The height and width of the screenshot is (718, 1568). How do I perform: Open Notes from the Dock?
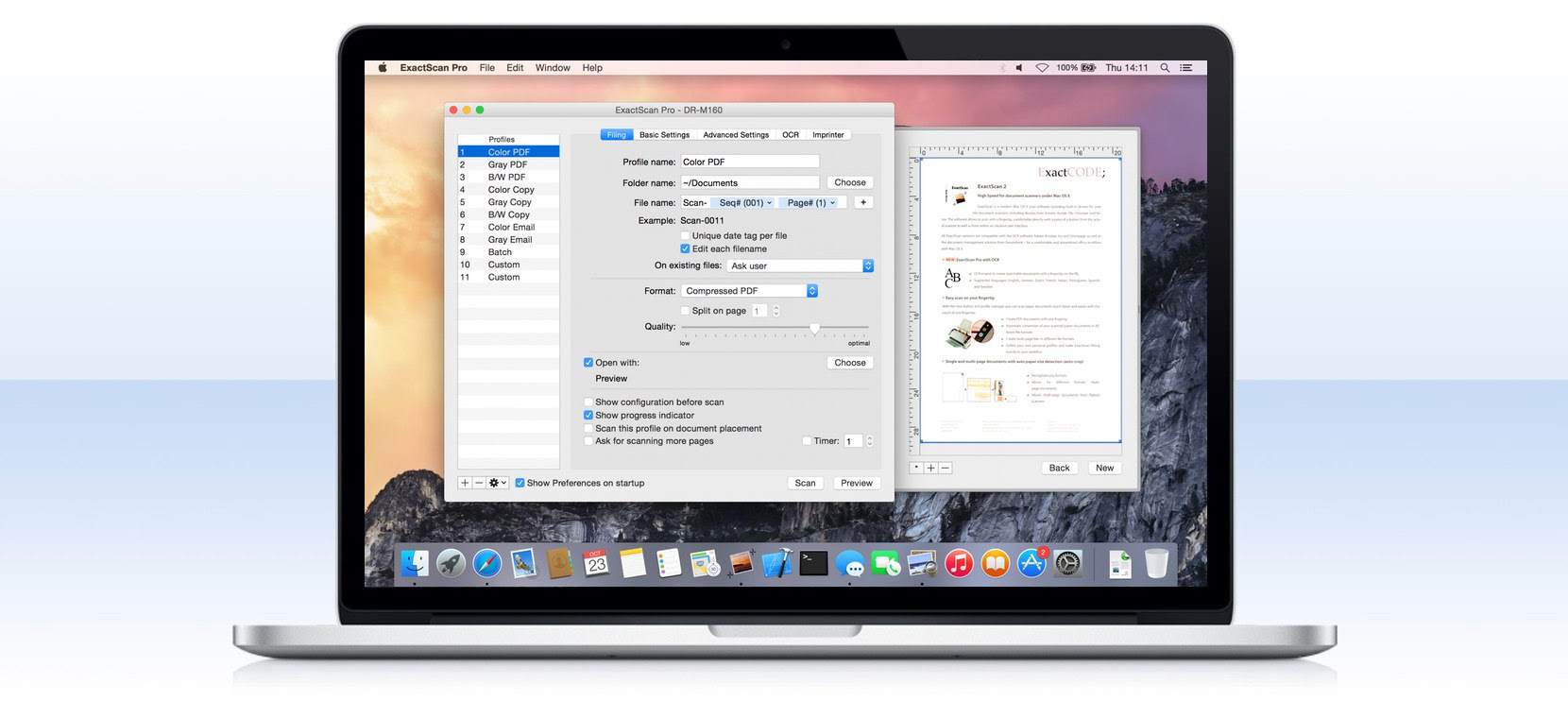(632, 564)
